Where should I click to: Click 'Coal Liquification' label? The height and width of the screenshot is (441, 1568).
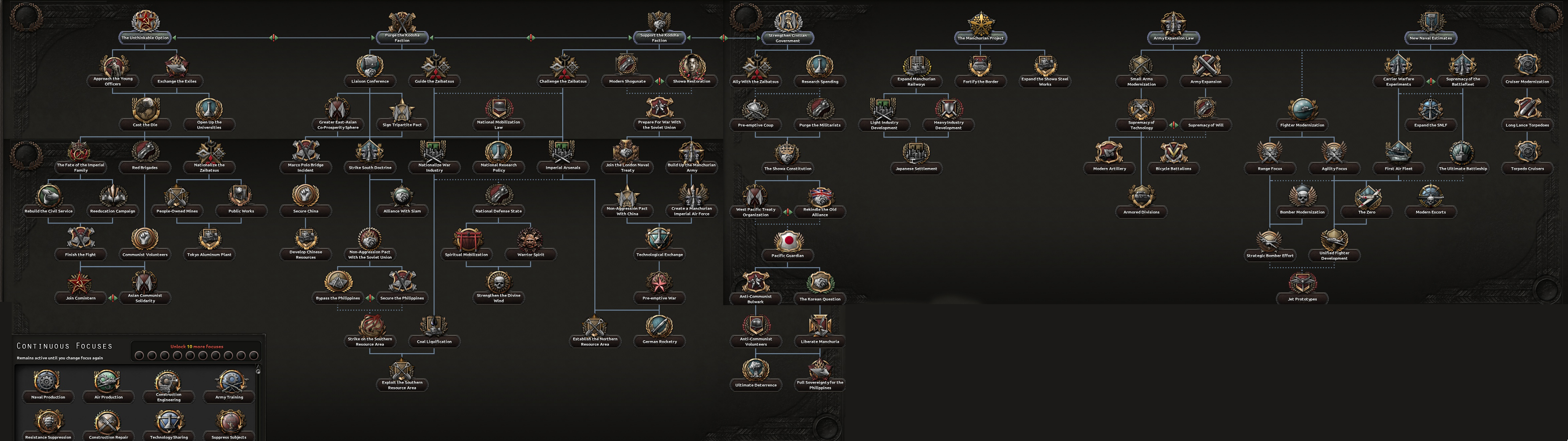coord(434,342)
